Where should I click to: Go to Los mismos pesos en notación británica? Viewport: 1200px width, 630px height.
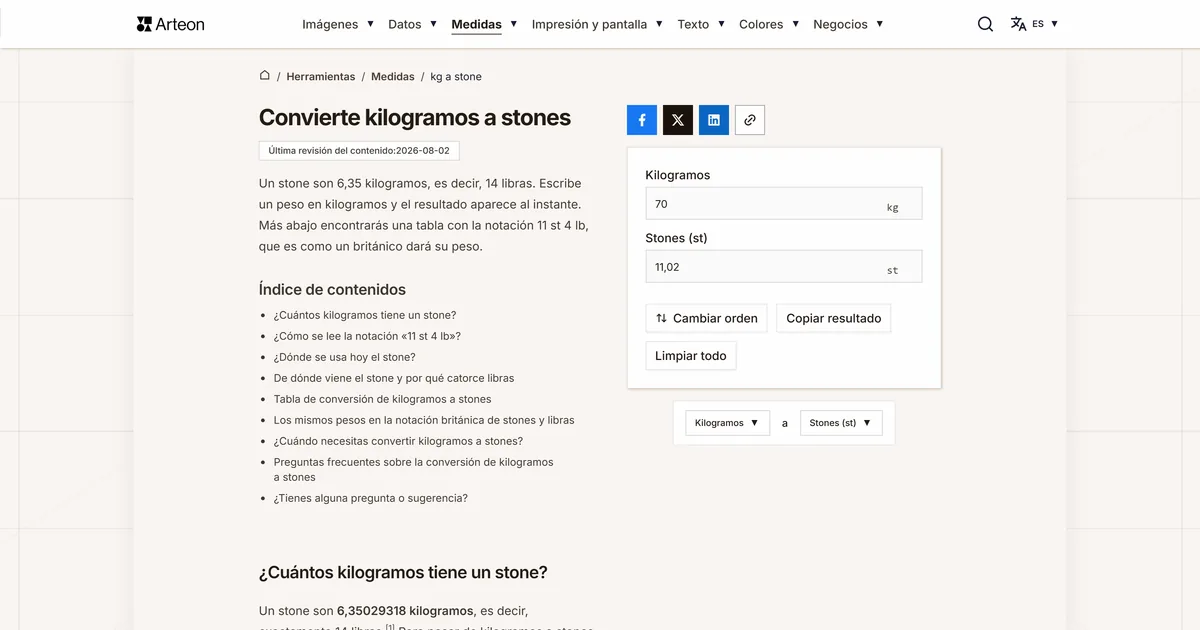click(424, 420)
